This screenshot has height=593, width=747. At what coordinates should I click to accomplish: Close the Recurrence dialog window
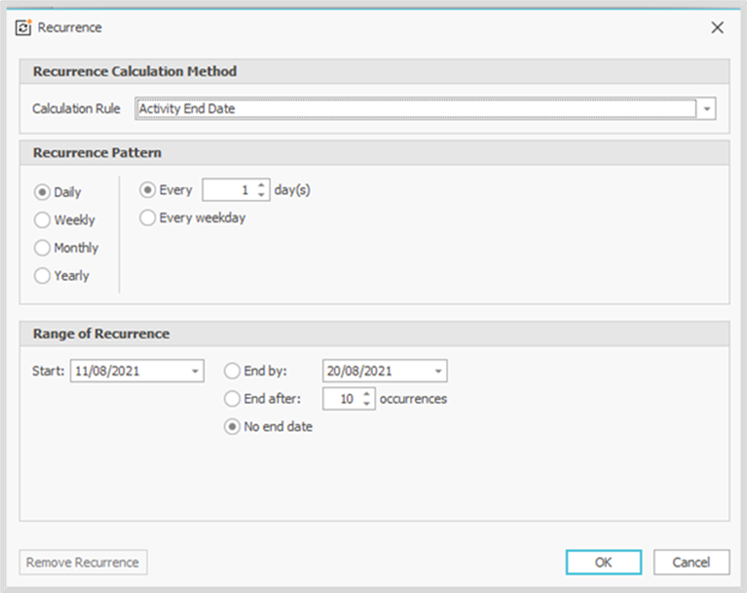[x=717, y=28]
